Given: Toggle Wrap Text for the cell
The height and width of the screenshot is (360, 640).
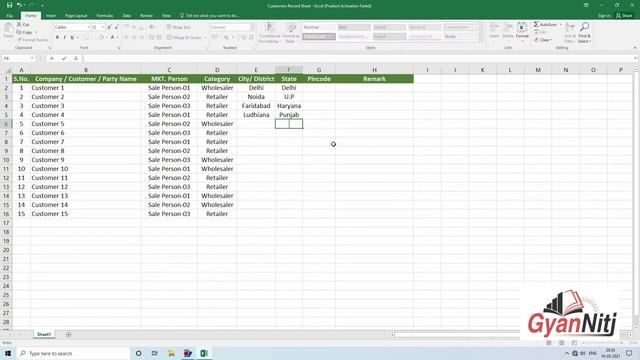Looking at the screenshot, I should (x=179, y=27).
